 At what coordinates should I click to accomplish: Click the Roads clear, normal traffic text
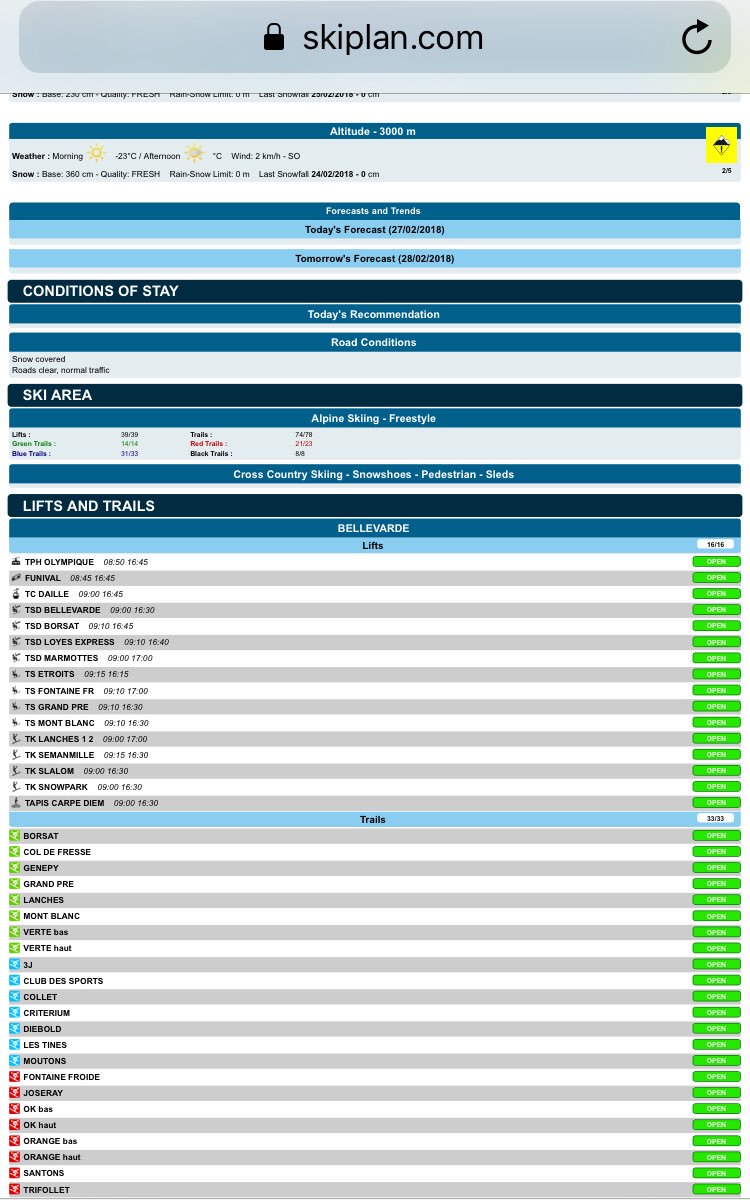click(61, 370)
